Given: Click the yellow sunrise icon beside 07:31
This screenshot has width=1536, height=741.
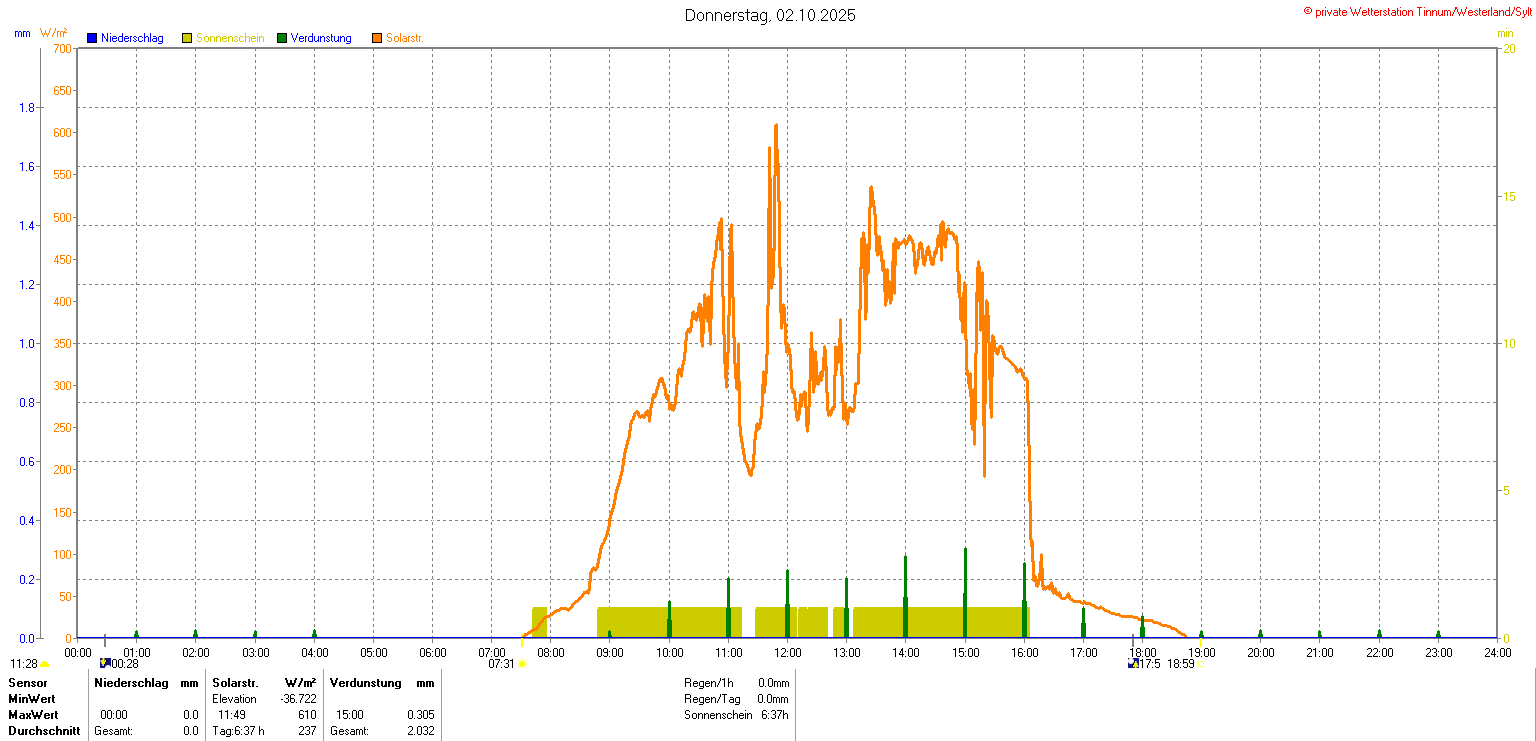Looking at the screenshot, I should point(522,664).
